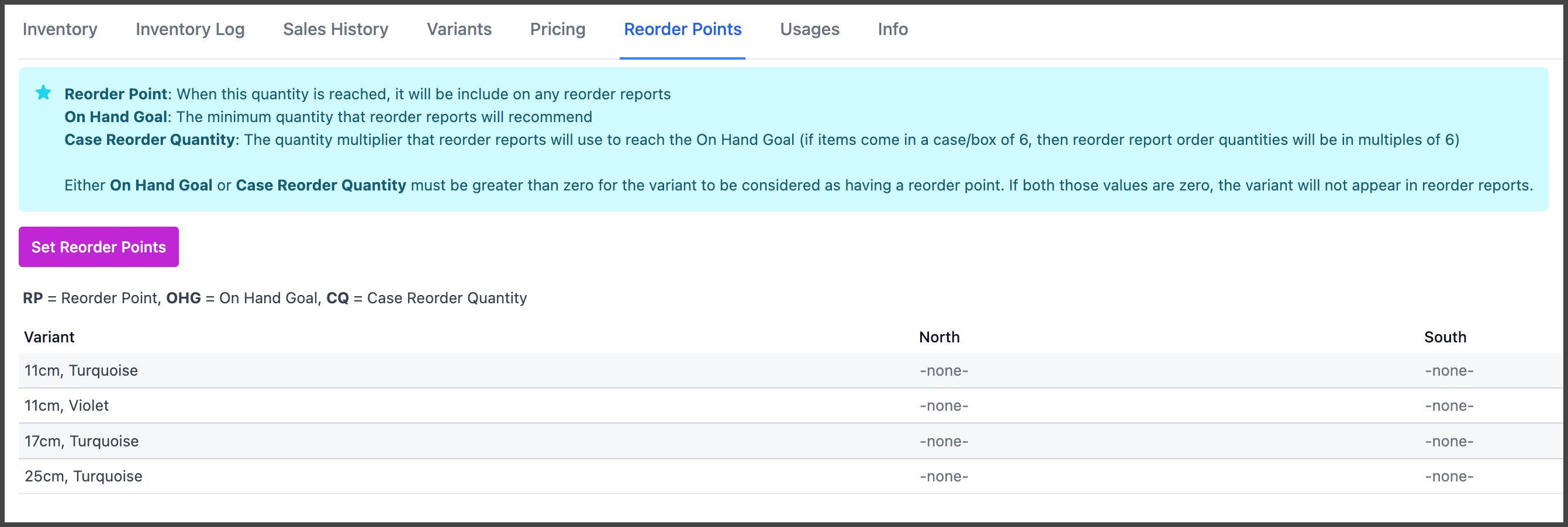Click South -none- value for 25cm, Turquoise
Screen dimensions: 1568x527
1449,477
